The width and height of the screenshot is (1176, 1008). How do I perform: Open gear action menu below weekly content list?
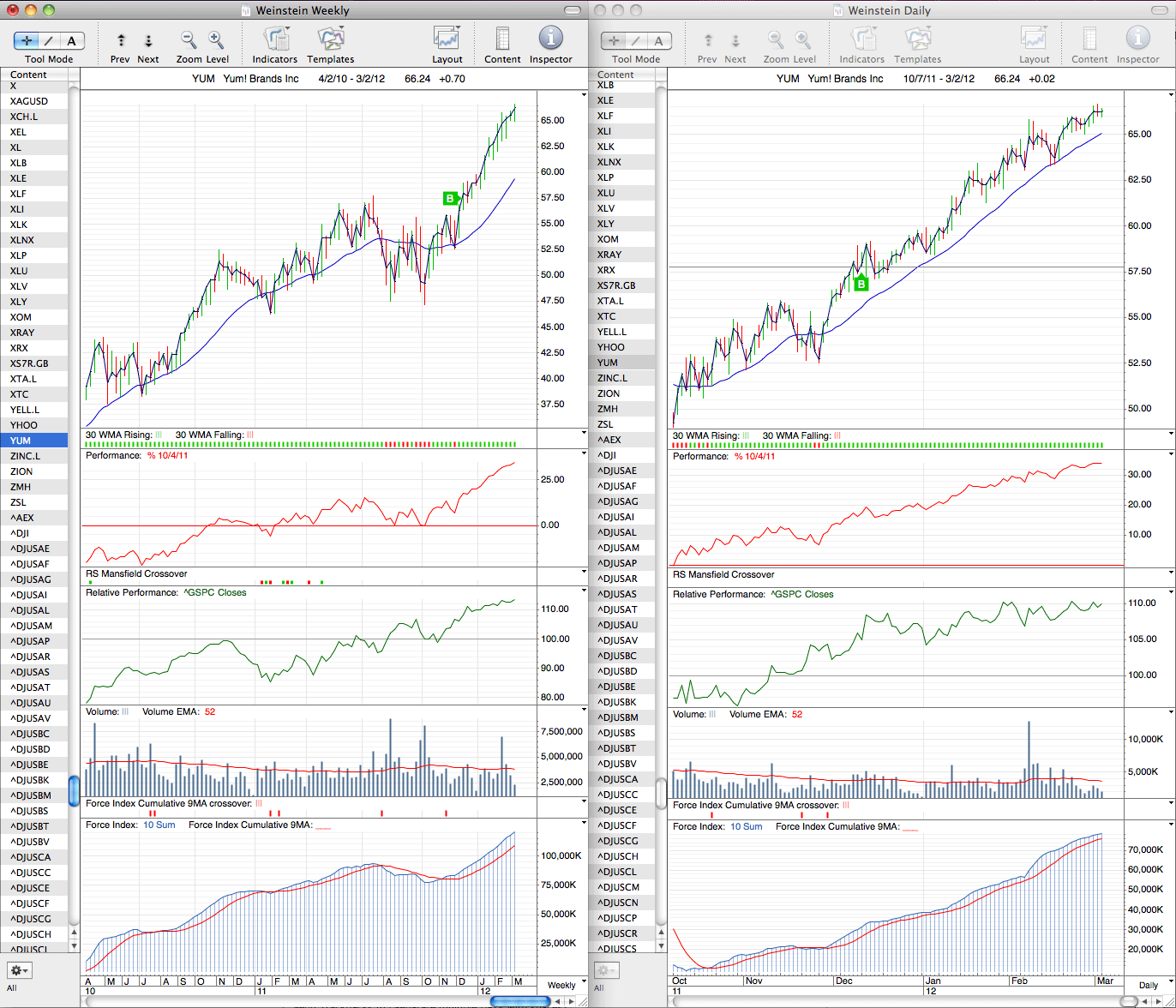pos(19,970)
